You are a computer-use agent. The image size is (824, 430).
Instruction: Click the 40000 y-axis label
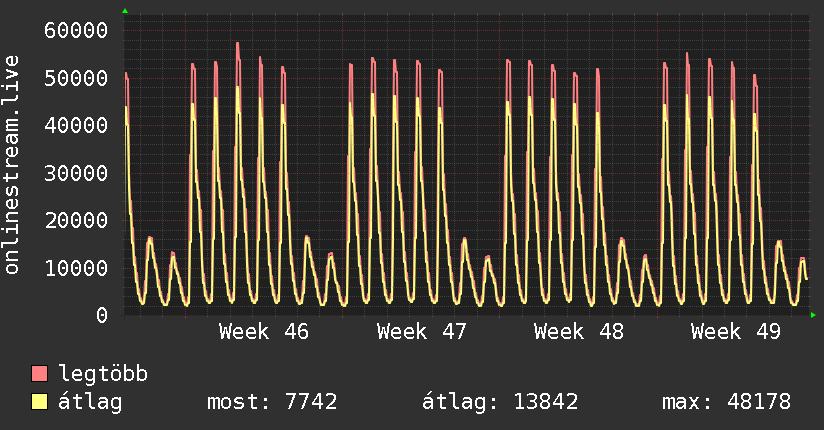[x=76, y=126]
